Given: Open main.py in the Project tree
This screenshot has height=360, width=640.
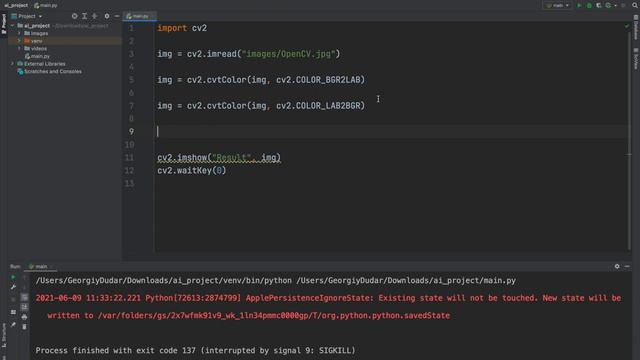Looking at the screenshot, I should pos(37,56).
